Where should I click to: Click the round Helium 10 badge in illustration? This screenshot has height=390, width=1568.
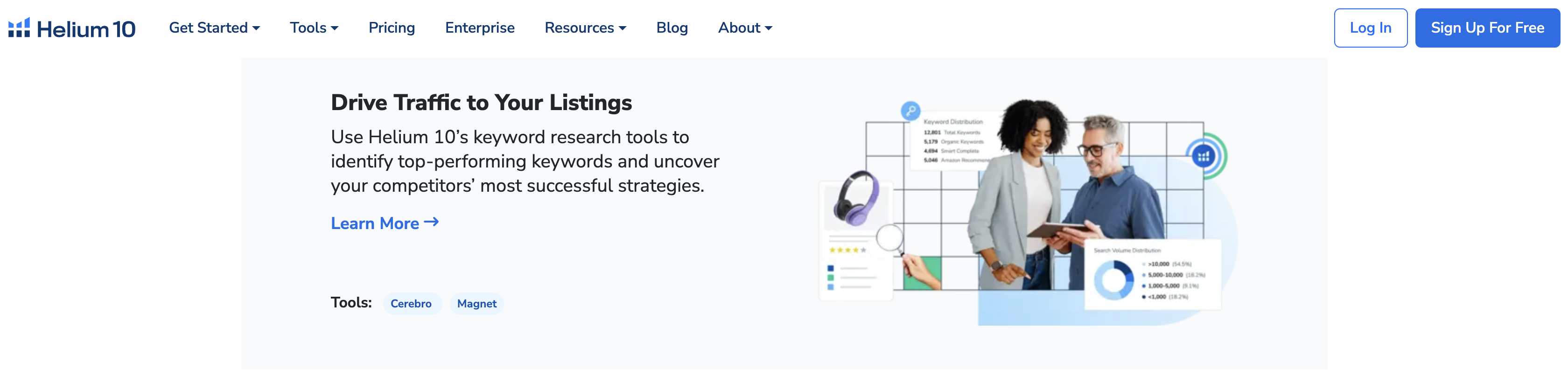pos(1203,156)
